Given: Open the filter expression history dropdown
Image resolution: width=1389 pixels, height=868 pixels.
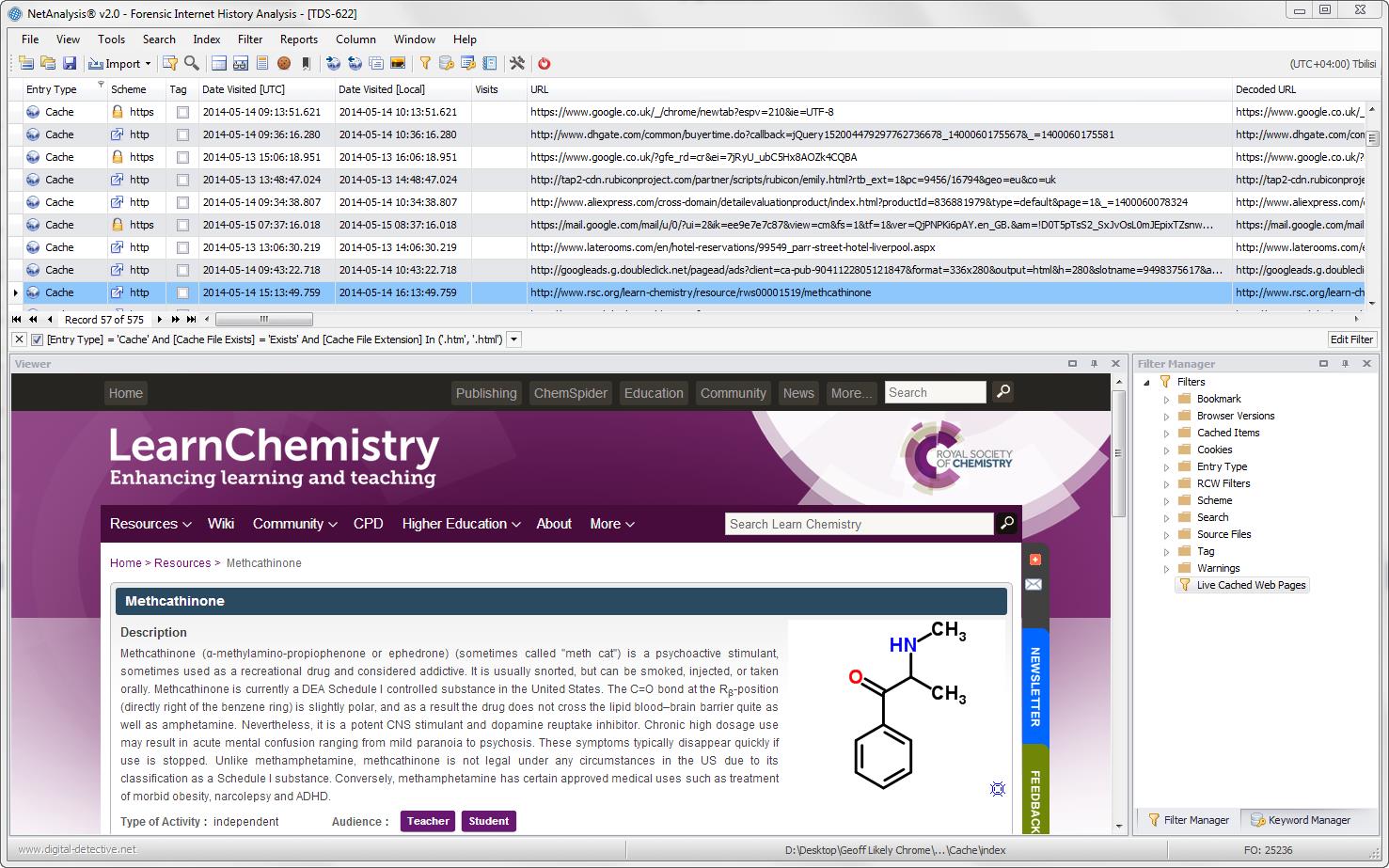Looking at the screenshot, I should (x=513, y=339).
